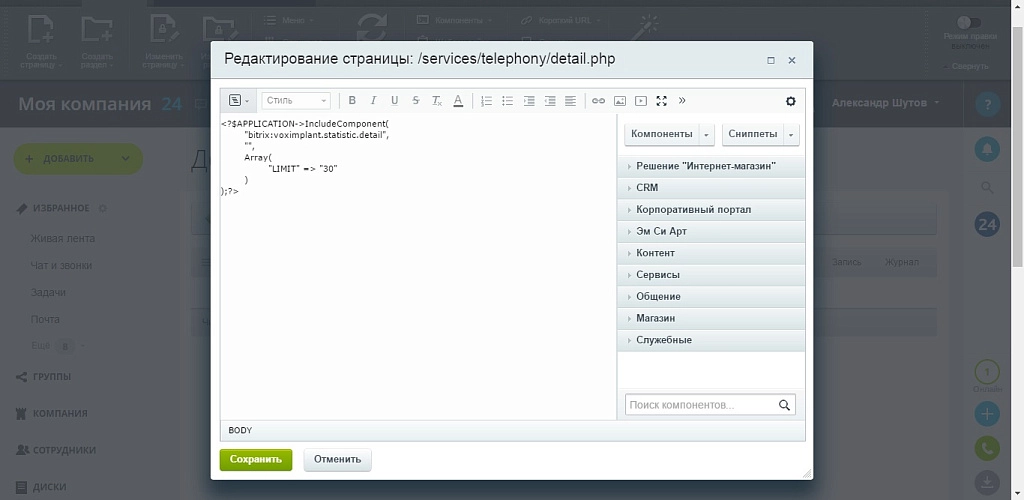Expand the Сервисы section
This screenshot has width=1024, height=500.
click(x=711, y=275)
